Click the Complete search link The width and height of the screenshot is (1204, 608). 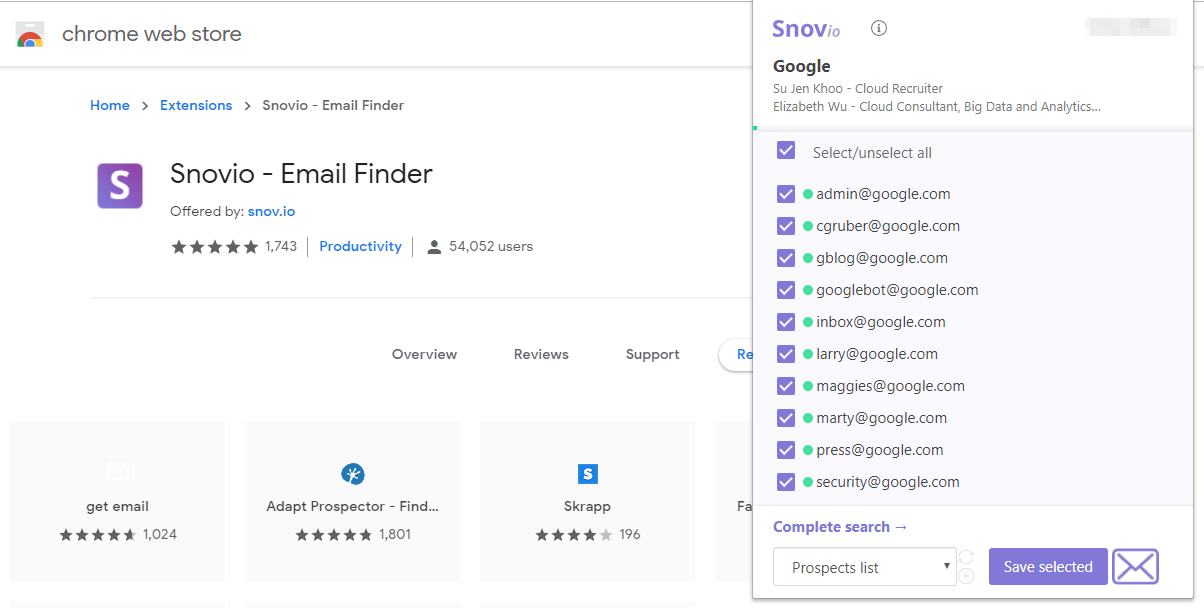(840, 527)
